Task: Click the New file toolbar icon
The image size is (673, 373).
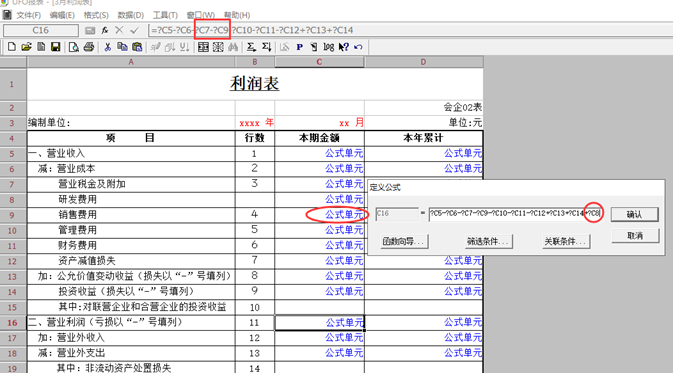Action: (x=12, y=47)
